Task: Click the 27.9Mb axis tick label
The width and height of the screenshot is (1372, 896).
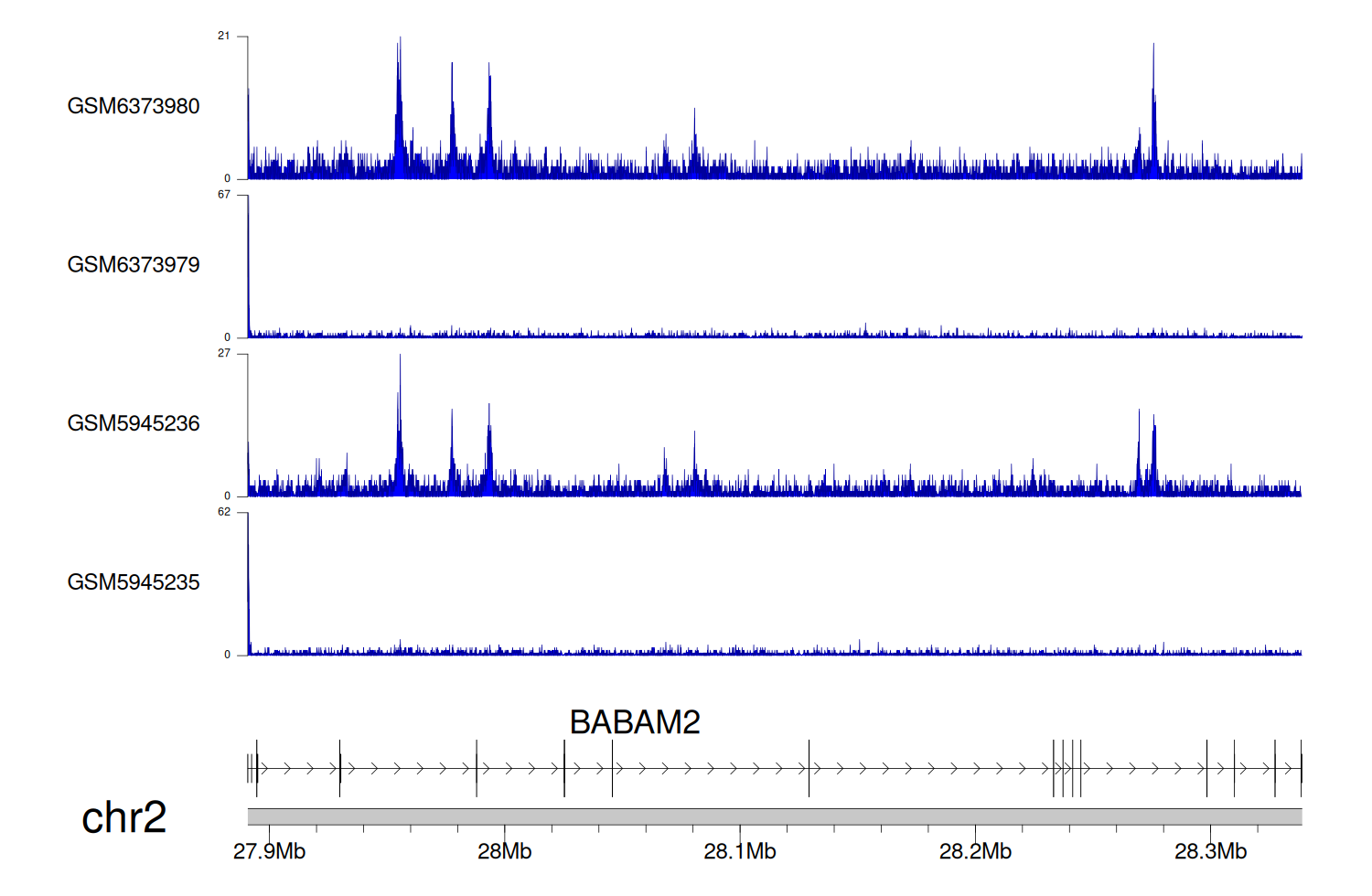Action: coord(269,851)
